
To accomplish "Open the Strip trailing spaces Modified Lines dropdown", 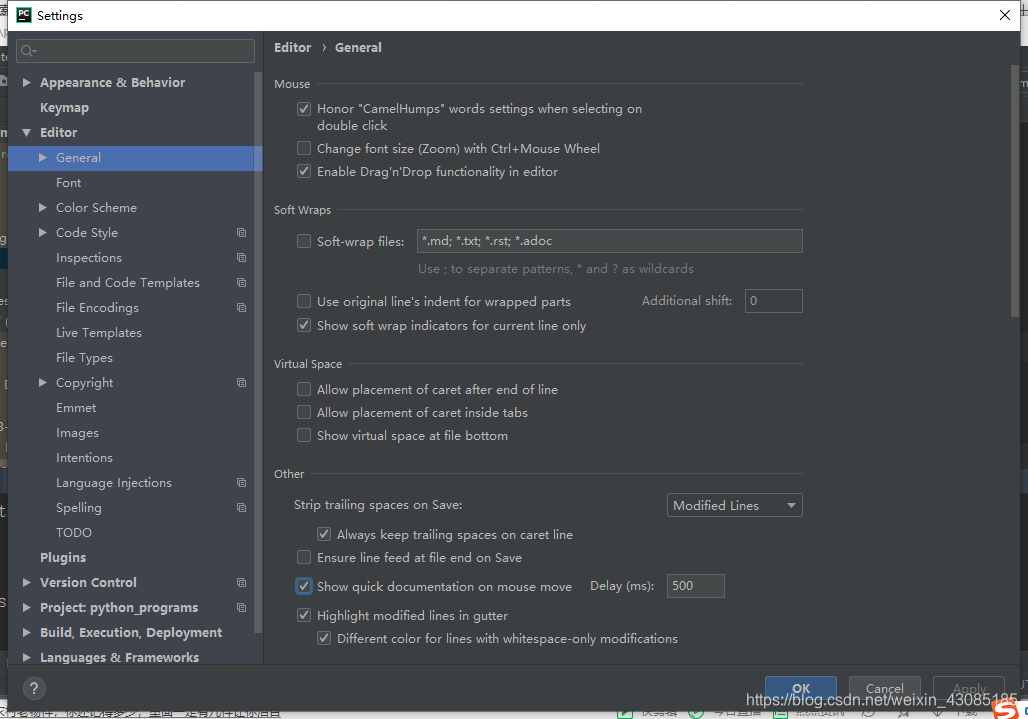I will pos(734,505).
